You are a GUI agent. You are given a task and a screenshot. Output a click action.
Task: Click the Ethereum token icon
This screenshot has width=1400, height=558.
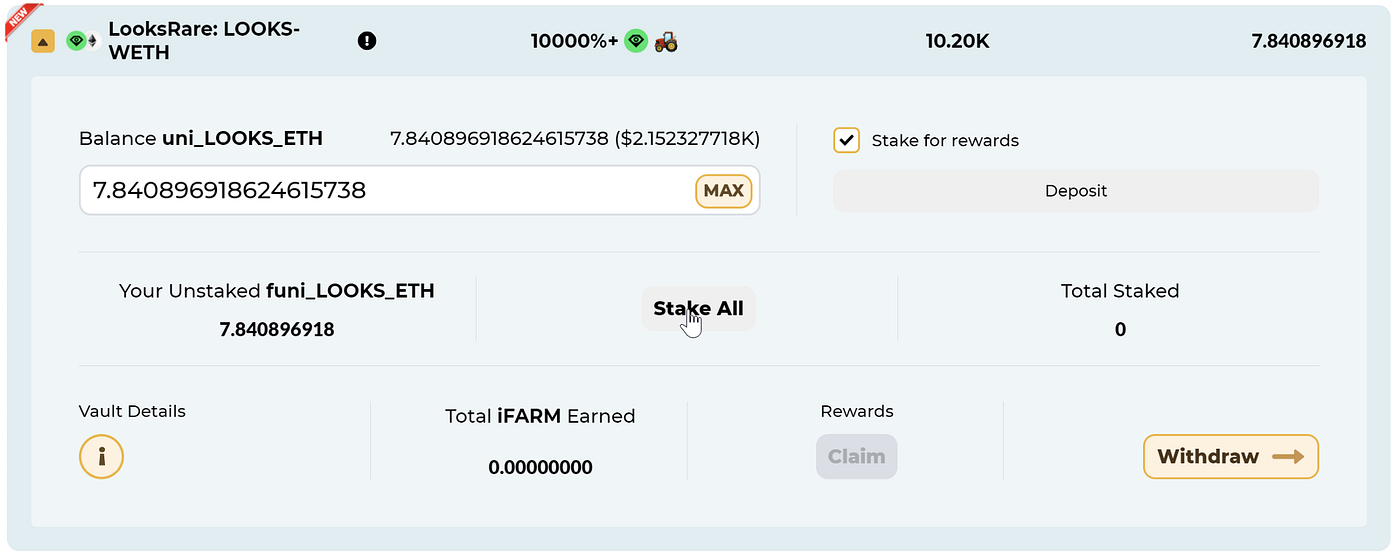tap(93, 41)
